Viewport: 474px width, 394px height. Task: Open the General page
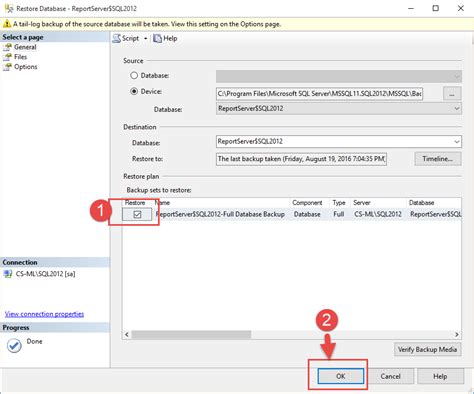(25, 47)
